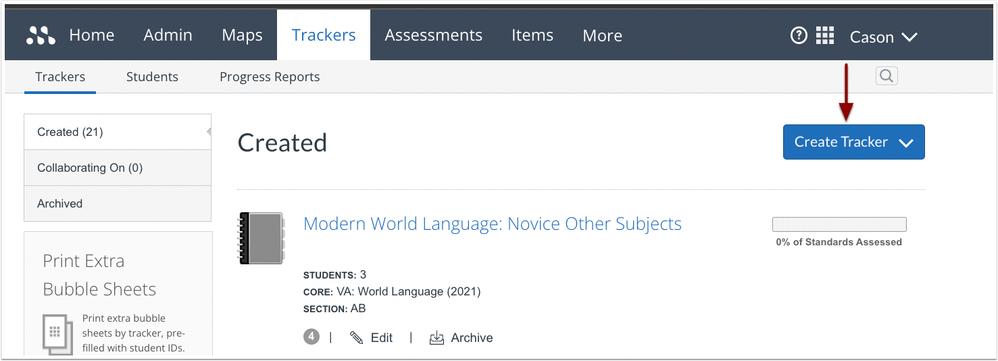Screen dimensions: 998x361
Task: Expand the Create Tracker dropdown arrow
Action: click(x=906, y=143)
